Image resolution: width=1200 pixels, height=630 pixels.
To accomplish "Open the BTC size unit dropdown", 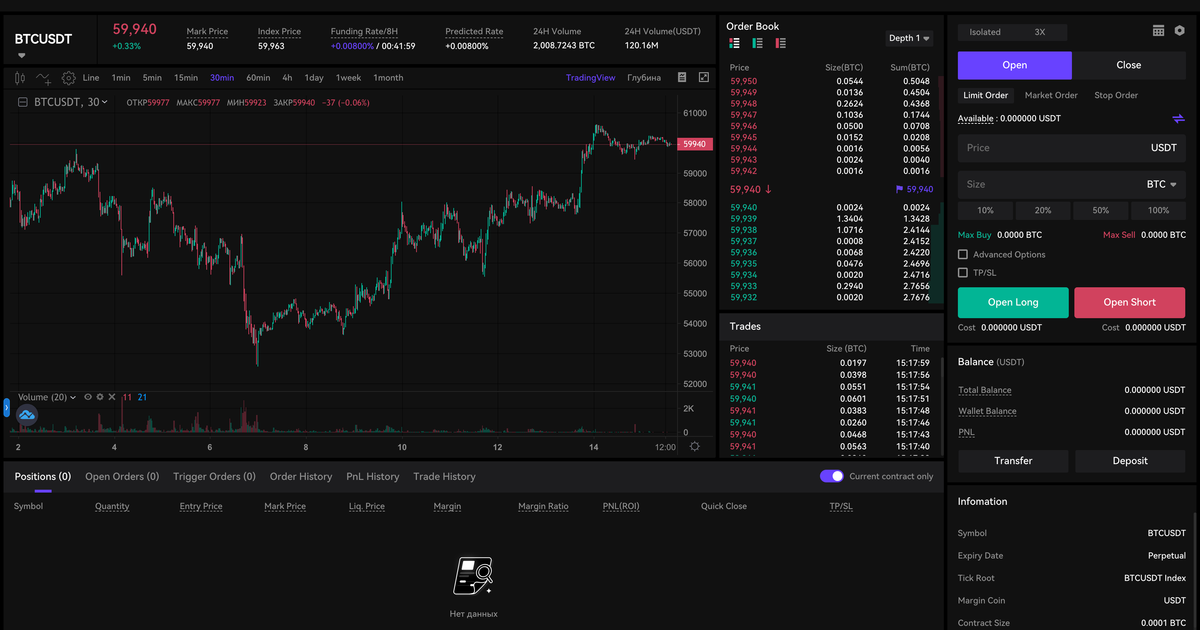I will [1161, 184].
